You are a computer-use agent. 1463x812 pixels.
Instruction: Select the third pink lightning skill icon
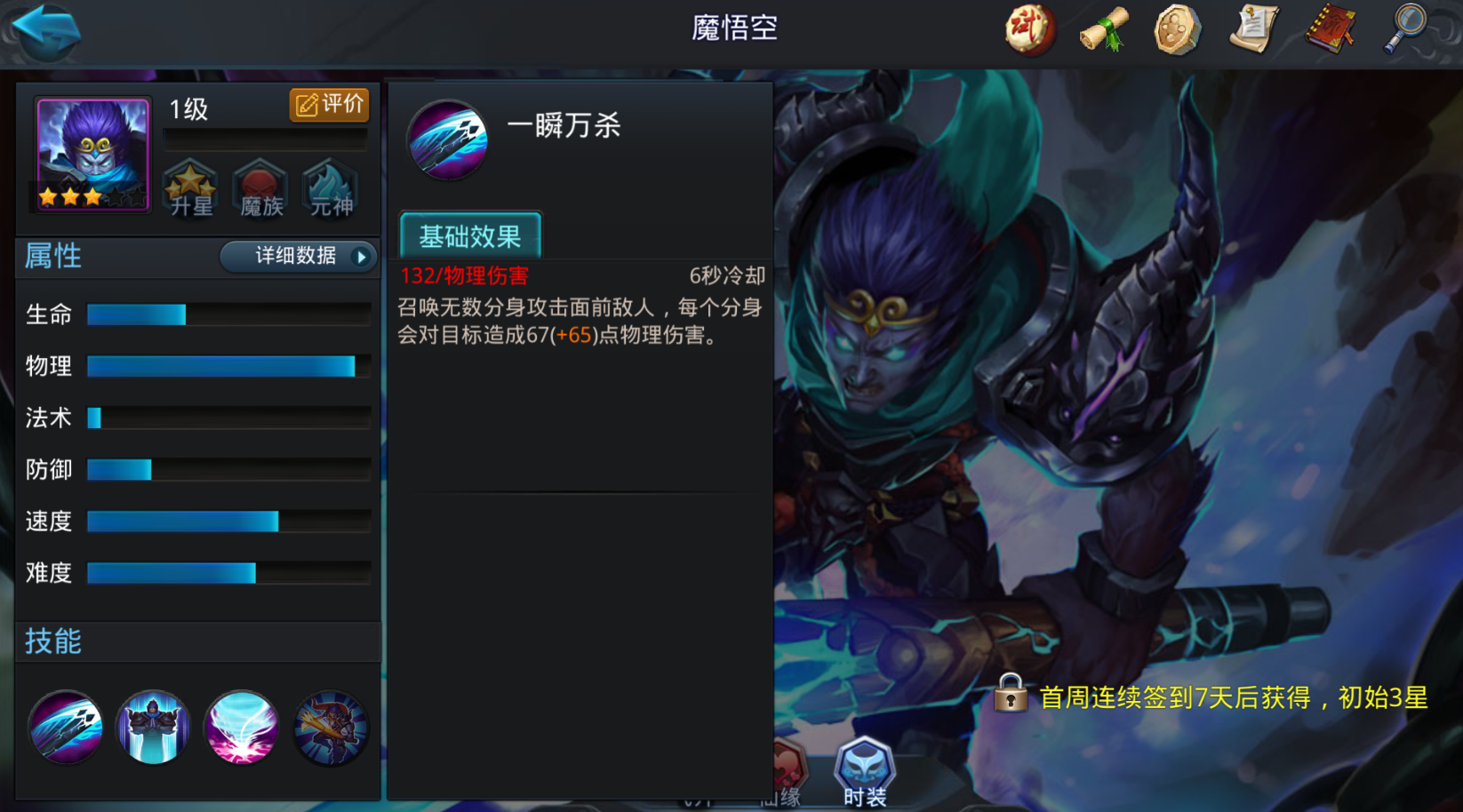click(x=242, y=728)
